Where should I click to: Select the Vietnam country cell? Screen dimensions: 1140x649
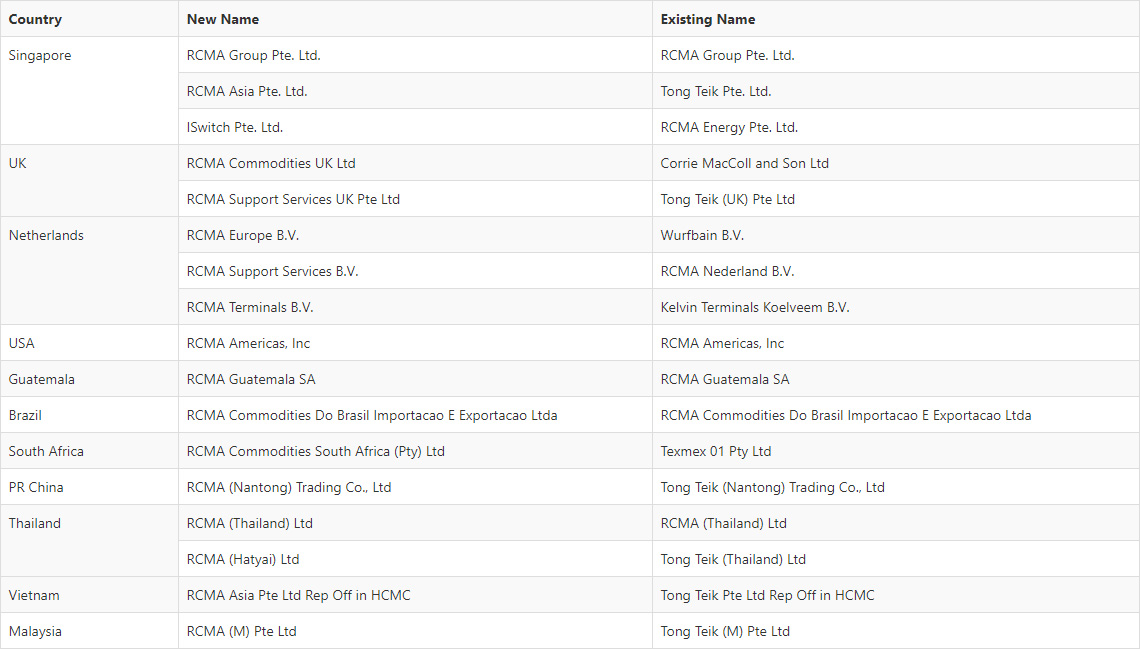click(89, 595)
